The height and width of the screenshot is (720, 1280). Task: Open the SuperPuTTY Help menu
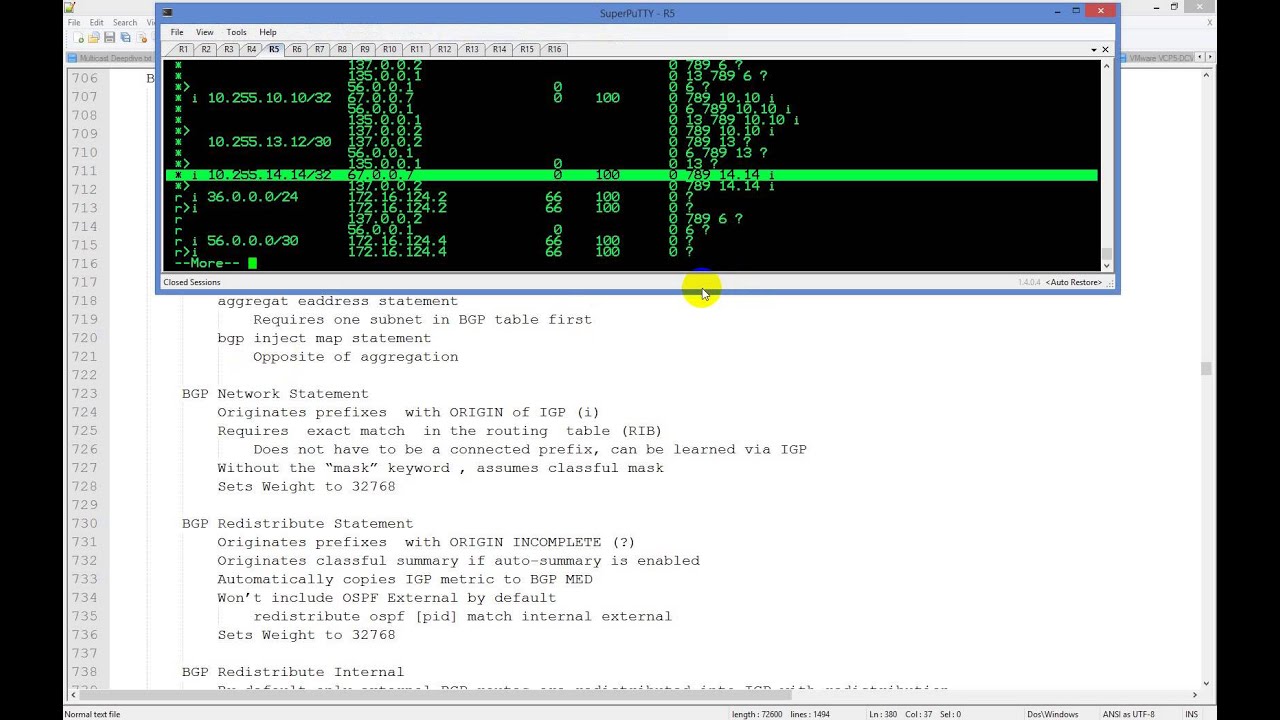(x=268, y=32)
